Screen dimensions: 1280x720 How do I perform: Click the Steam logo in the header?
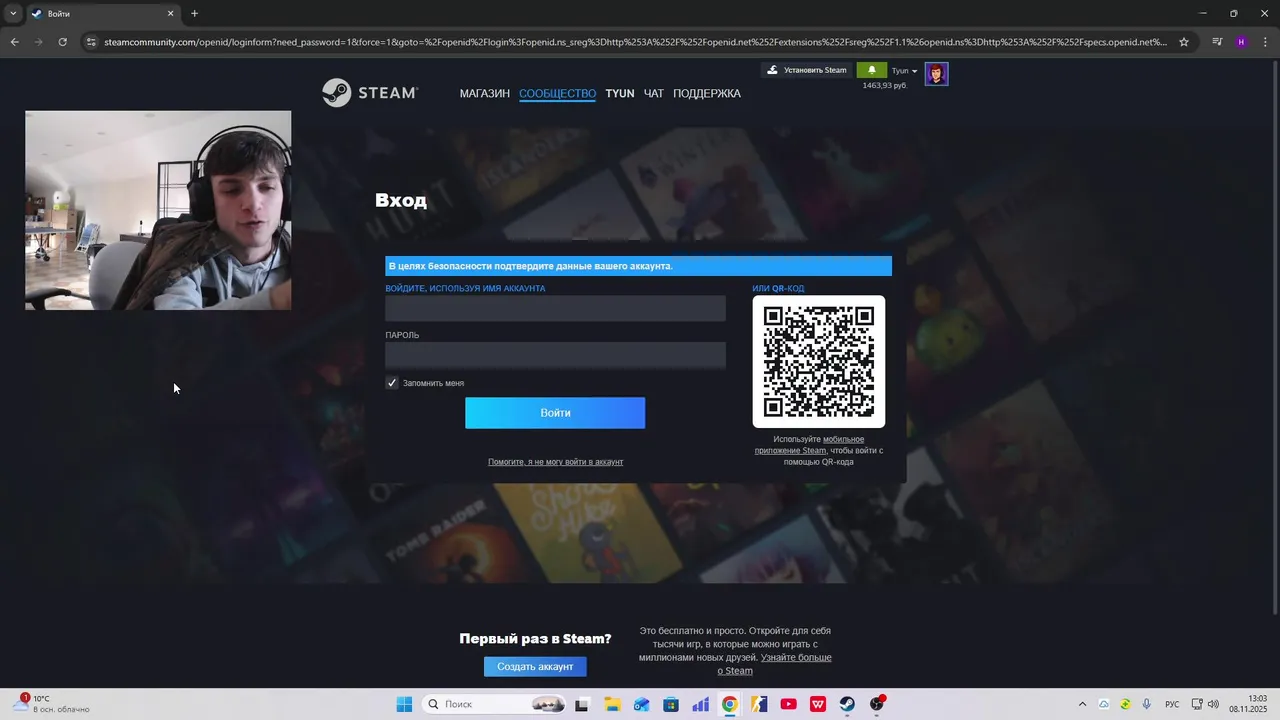(369, 93)
